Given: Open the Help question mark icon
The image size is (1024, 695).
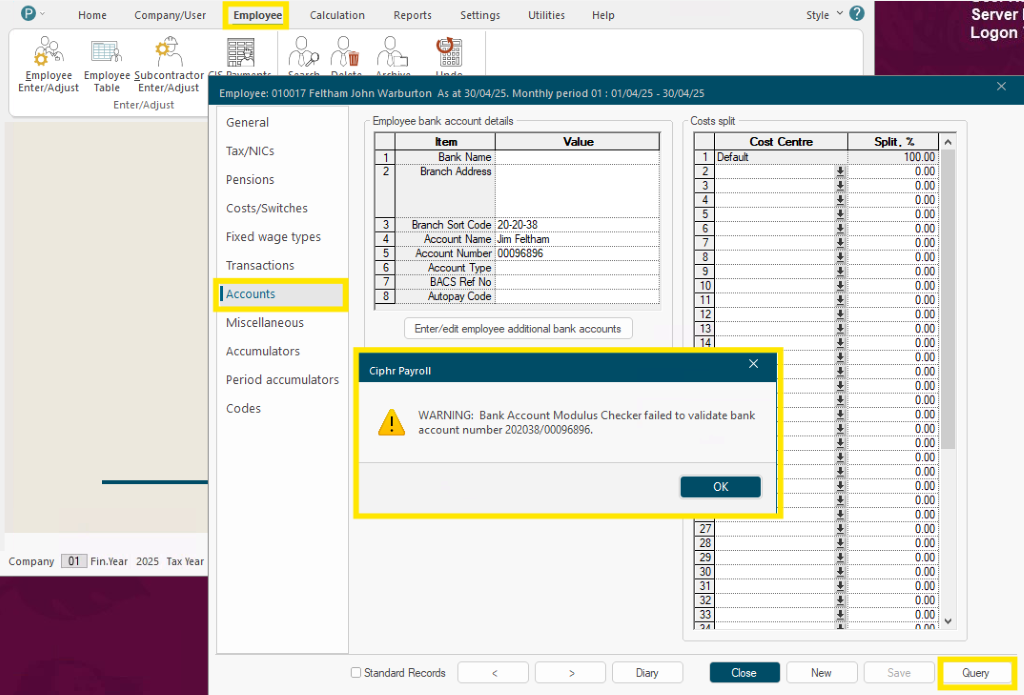Looking at the screenshot, I should (857, 13).
